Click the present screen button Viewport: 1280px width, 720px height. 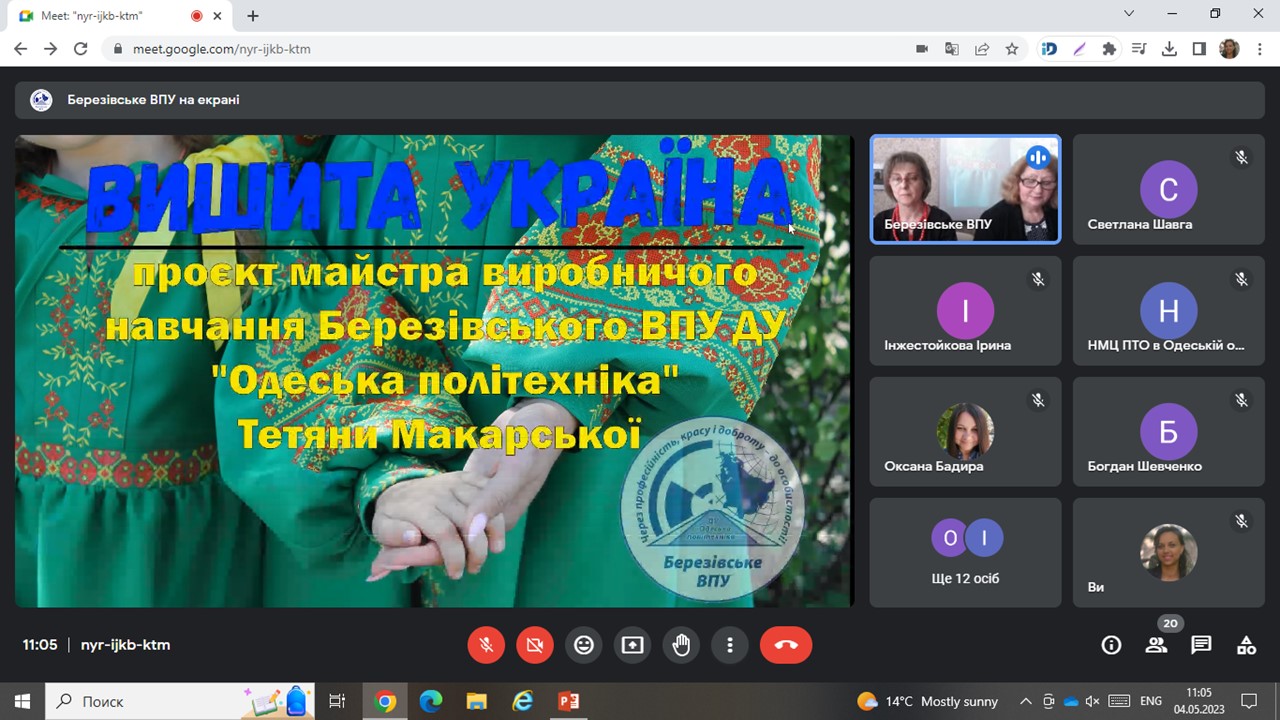[x=632, y=645]
